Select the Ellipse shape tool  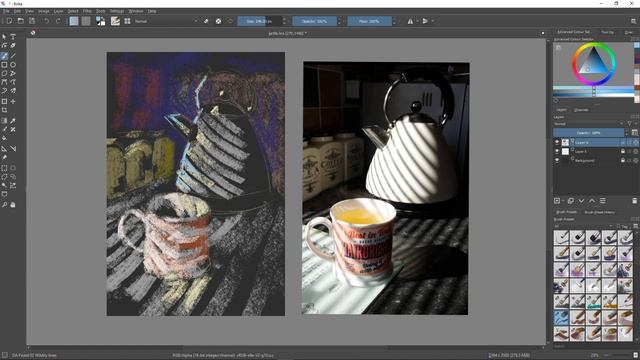coord(13,64)
